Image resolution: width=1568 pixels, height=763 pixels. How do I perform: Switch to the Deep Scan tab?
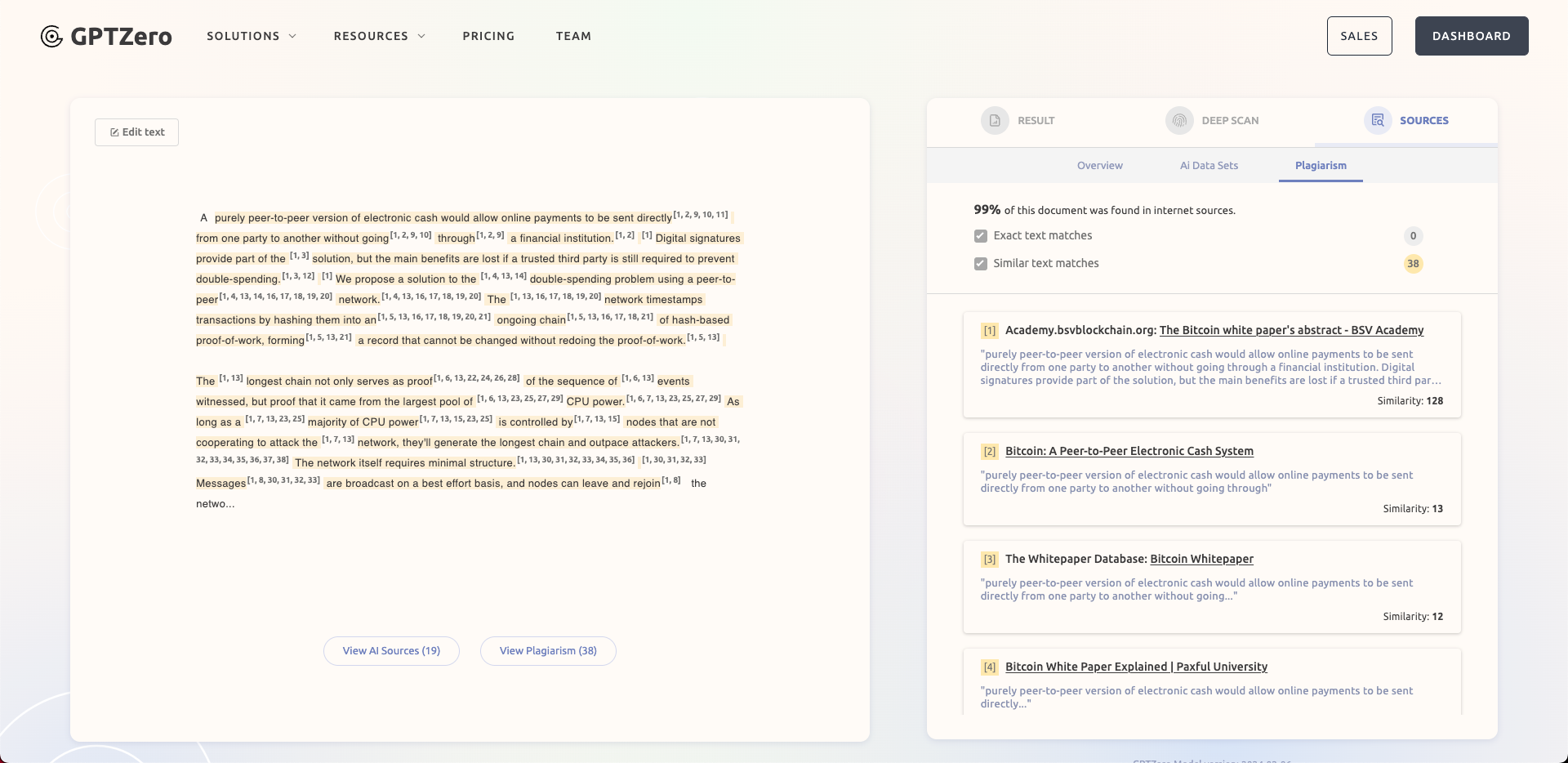[1212, 121]
